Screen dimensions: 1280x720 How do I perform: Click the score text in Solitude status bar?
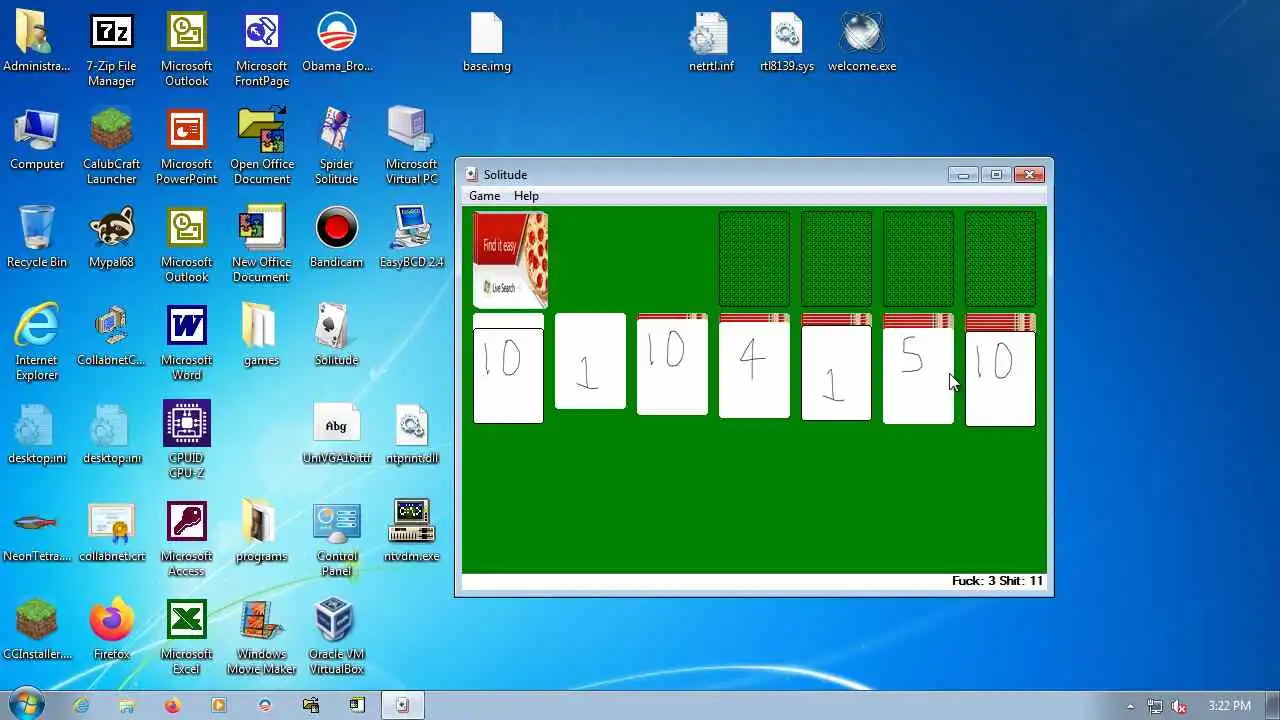point(997,581)
